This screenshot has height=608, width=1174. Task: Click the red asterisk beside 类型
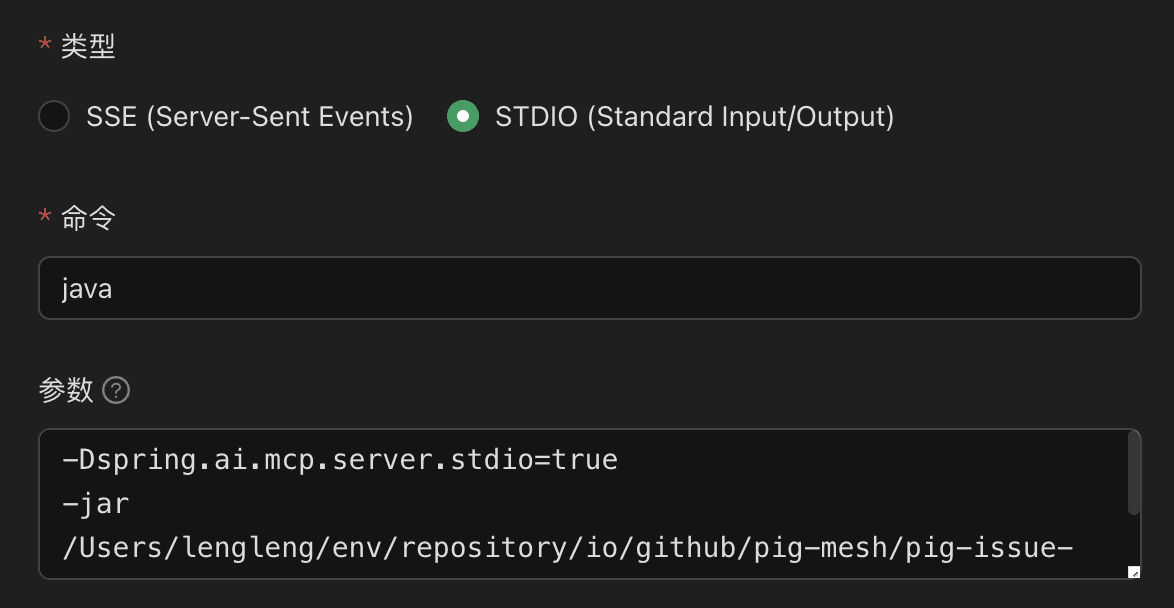point(45,45)
